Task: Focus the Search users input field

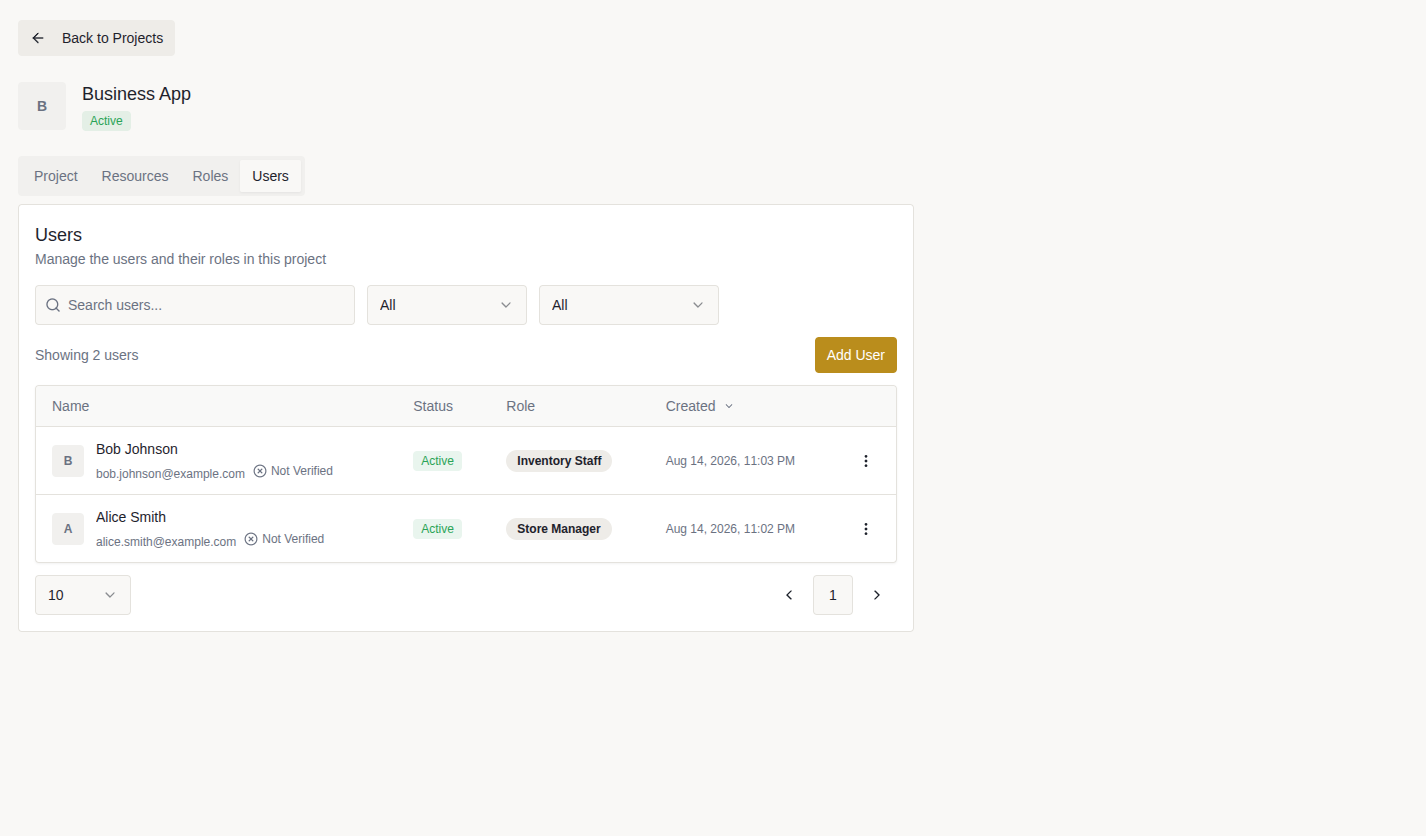Action: click(x=195, y=305)
